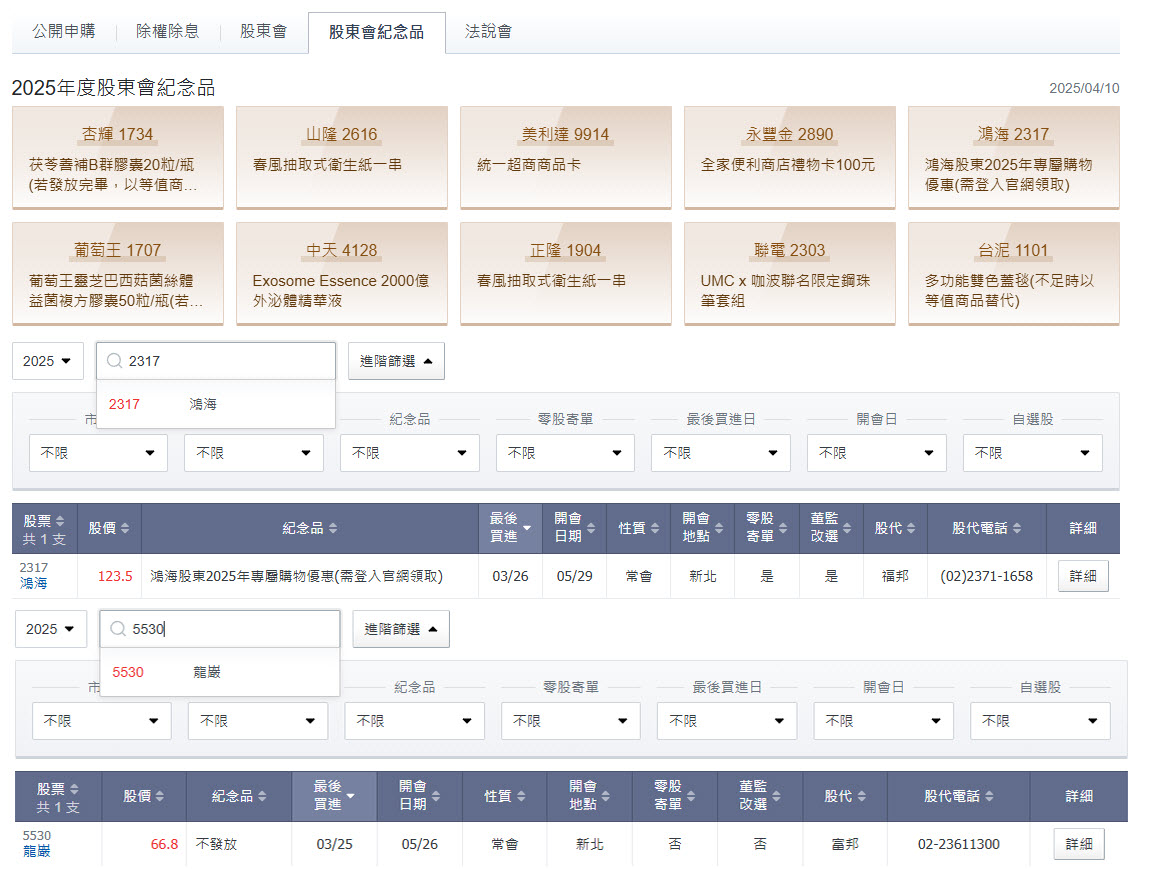Open the upper 2025 year dropdown
The width and height of the screenshot is (1163, 869).
point(48,361)
